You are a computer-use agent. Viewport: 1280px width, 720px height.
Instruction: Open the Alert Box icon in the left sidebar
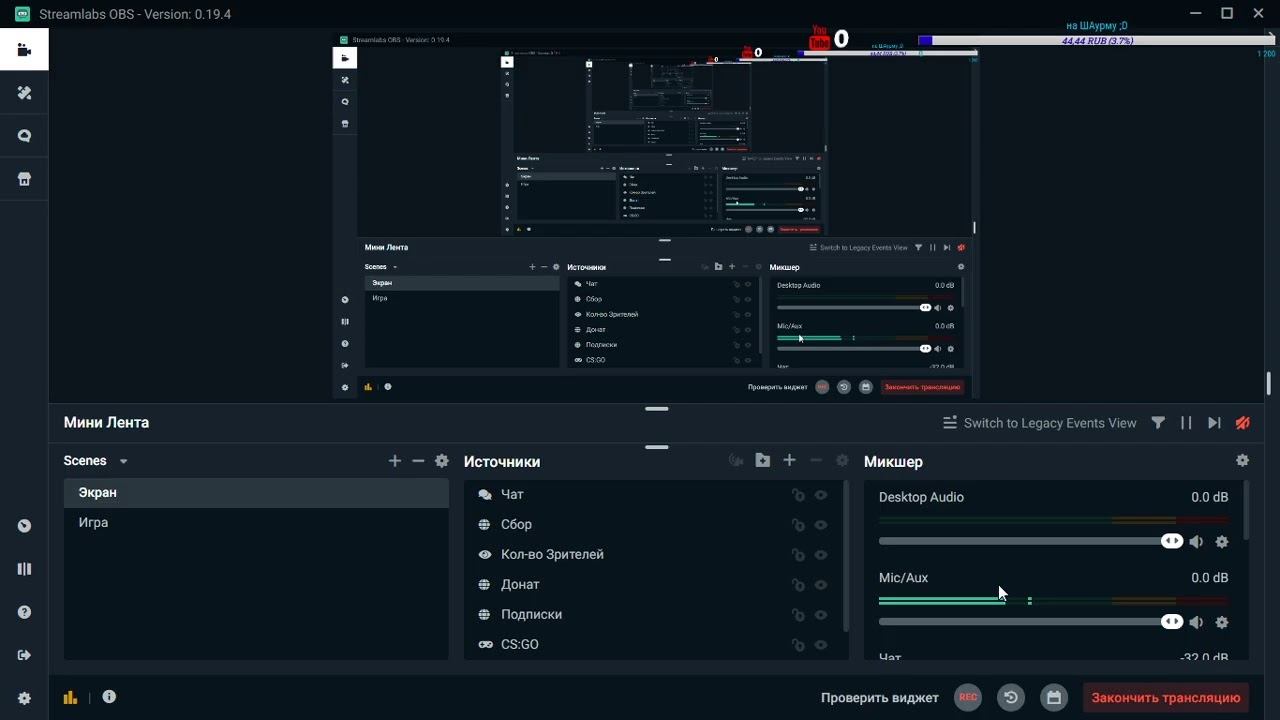click(24, 136)
